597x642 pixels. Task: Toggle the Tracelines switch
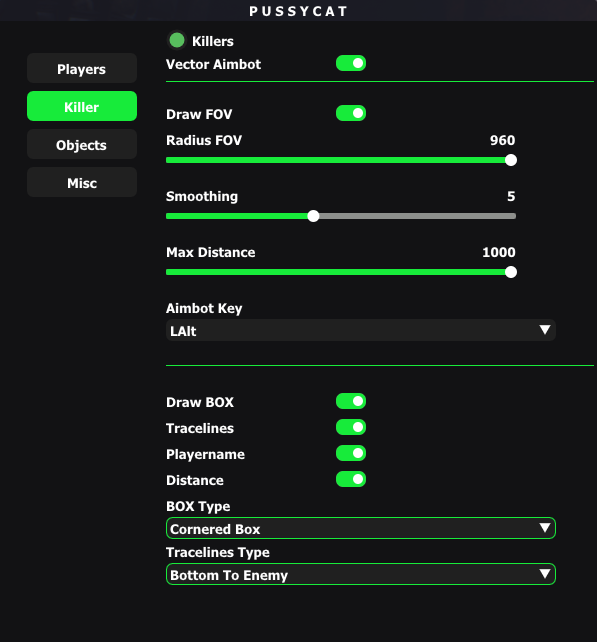[351, 427]
